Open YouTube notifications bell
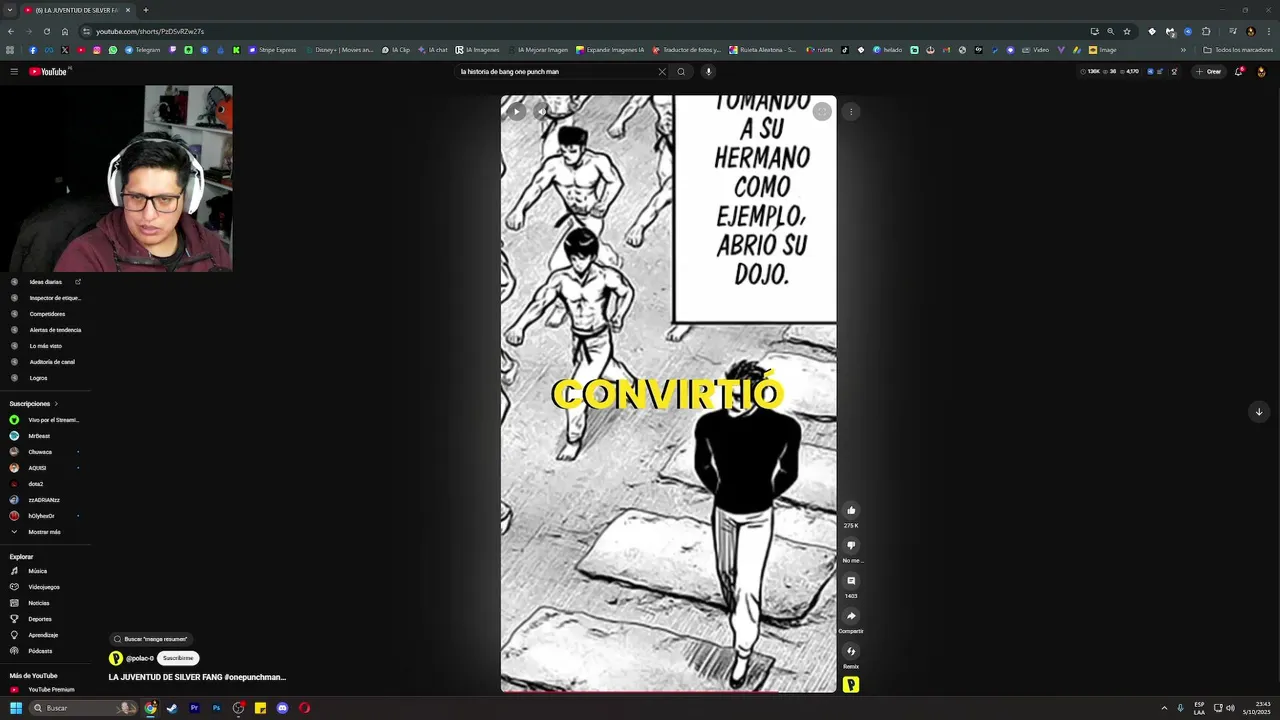The height and width of the screenshot is (720, 1280). (1238, 71)
